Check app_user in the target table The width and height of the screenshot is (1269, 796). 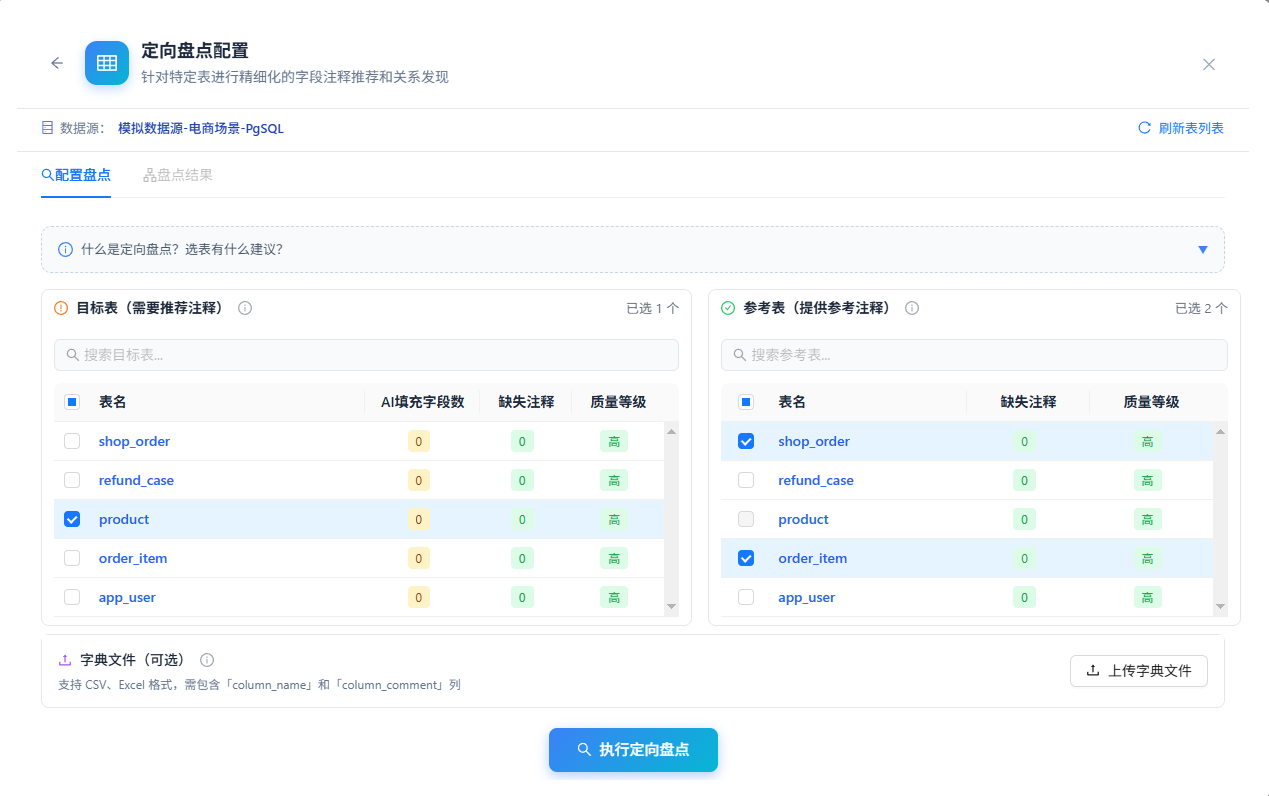click(72, 597)
